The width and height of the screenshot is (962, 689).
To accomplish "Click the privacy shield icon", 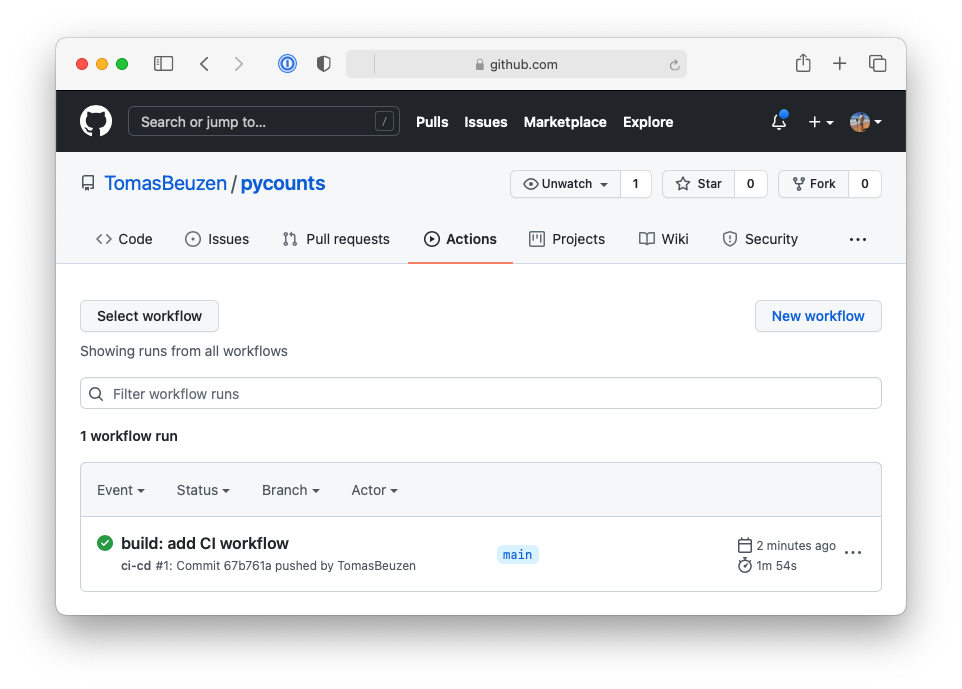I will 323,64.
